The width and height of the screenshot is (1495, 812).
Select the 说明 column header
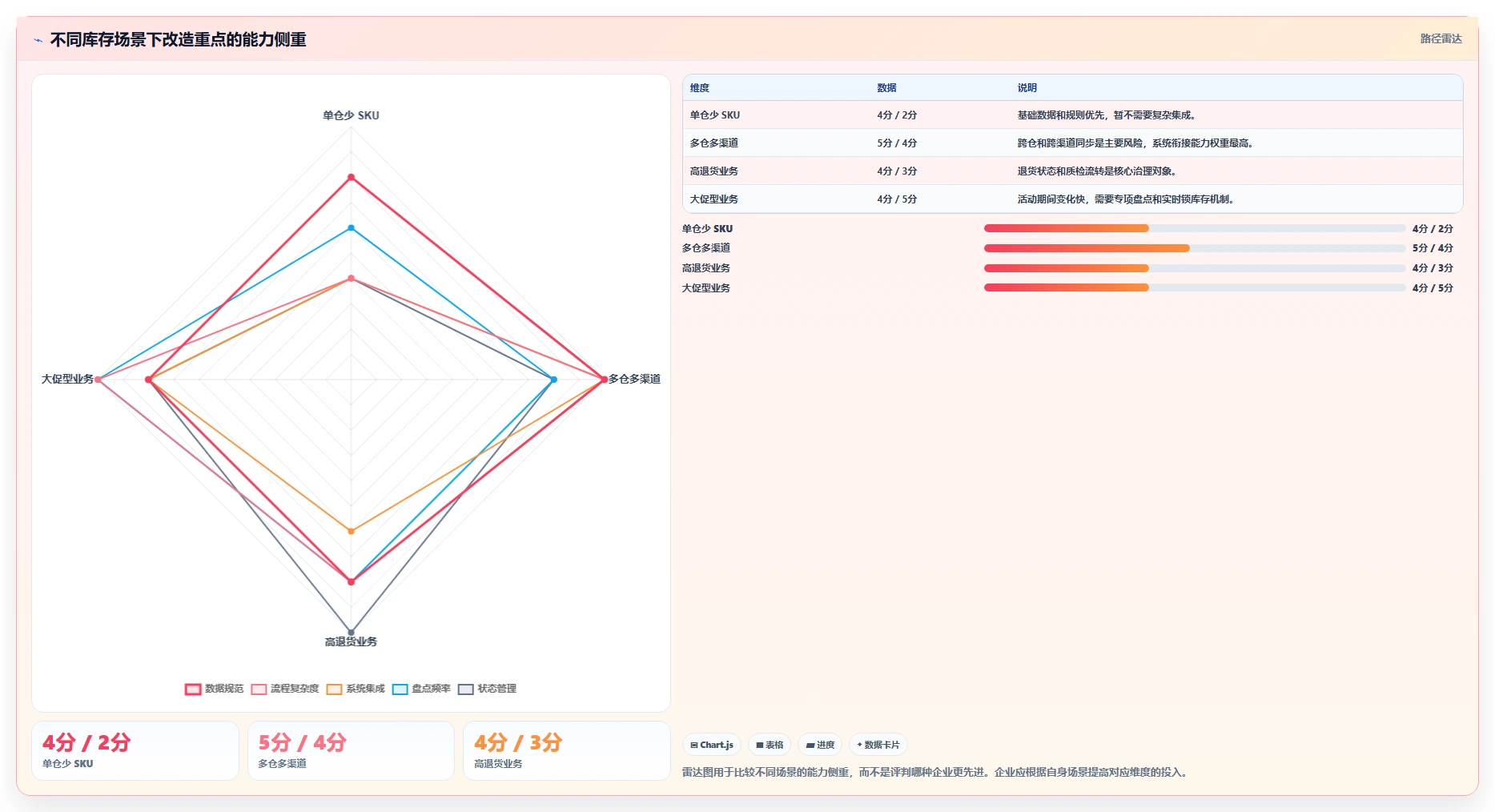(1027, 88)
